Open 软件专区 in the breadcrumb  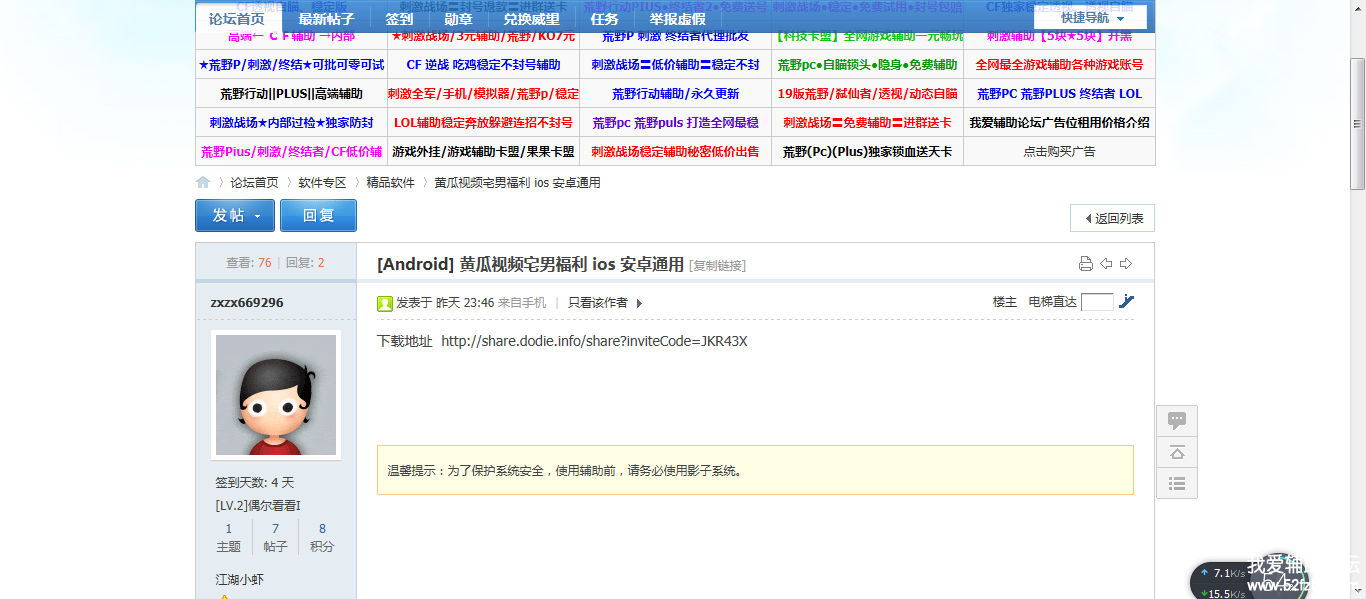coord(322,183)
